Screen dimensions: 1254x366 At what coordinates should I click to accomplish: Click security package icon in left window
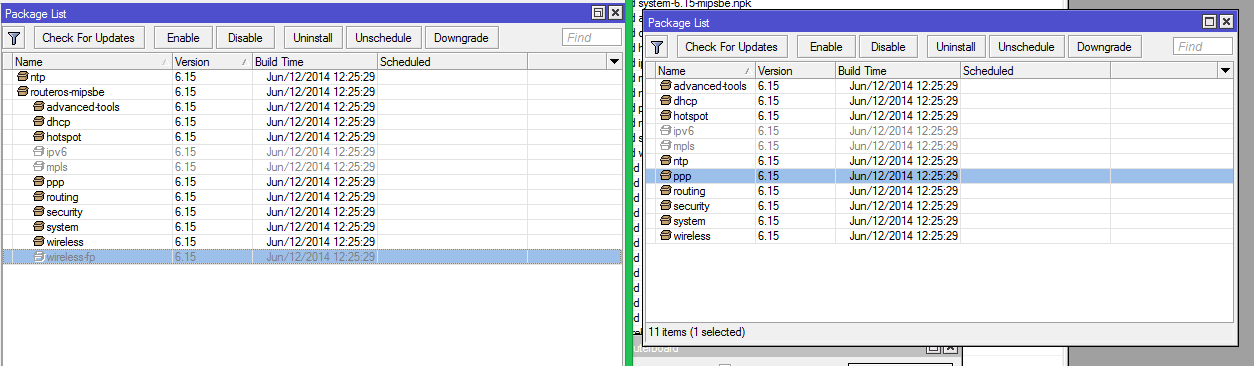point(39,212)
